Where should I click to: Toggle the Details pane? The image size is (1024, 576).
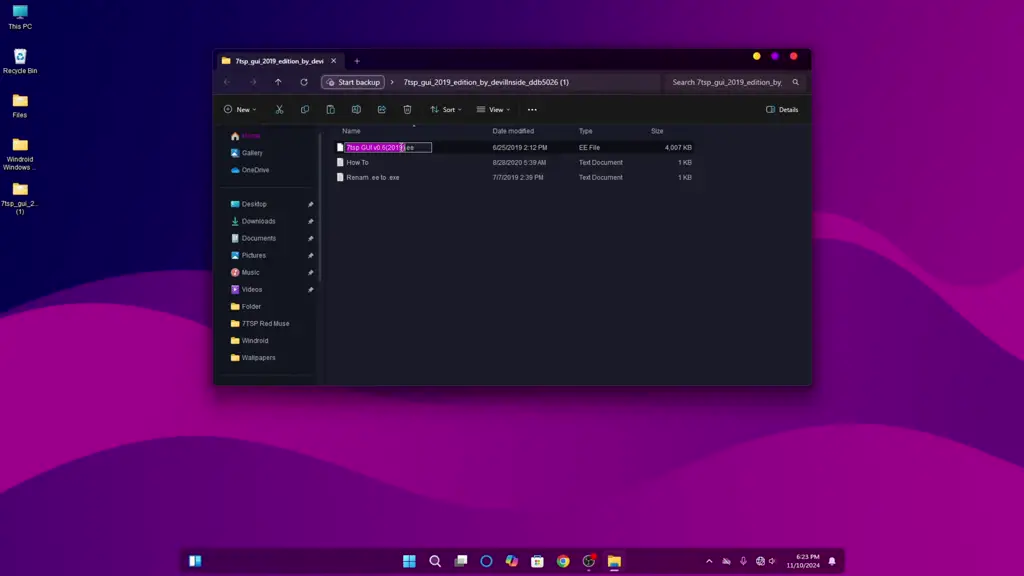[x=781, y=110]
